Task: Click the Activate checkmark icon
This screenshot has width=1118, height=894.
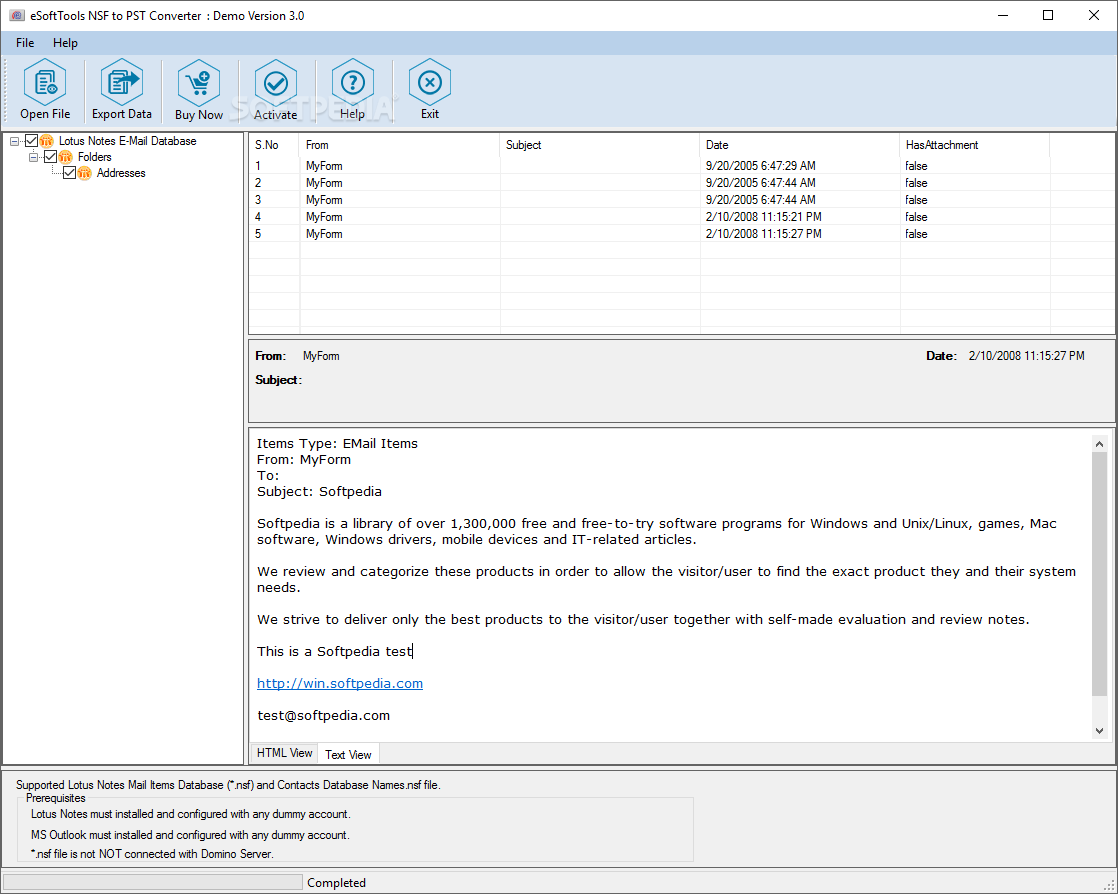Action: tap(276, 83)
